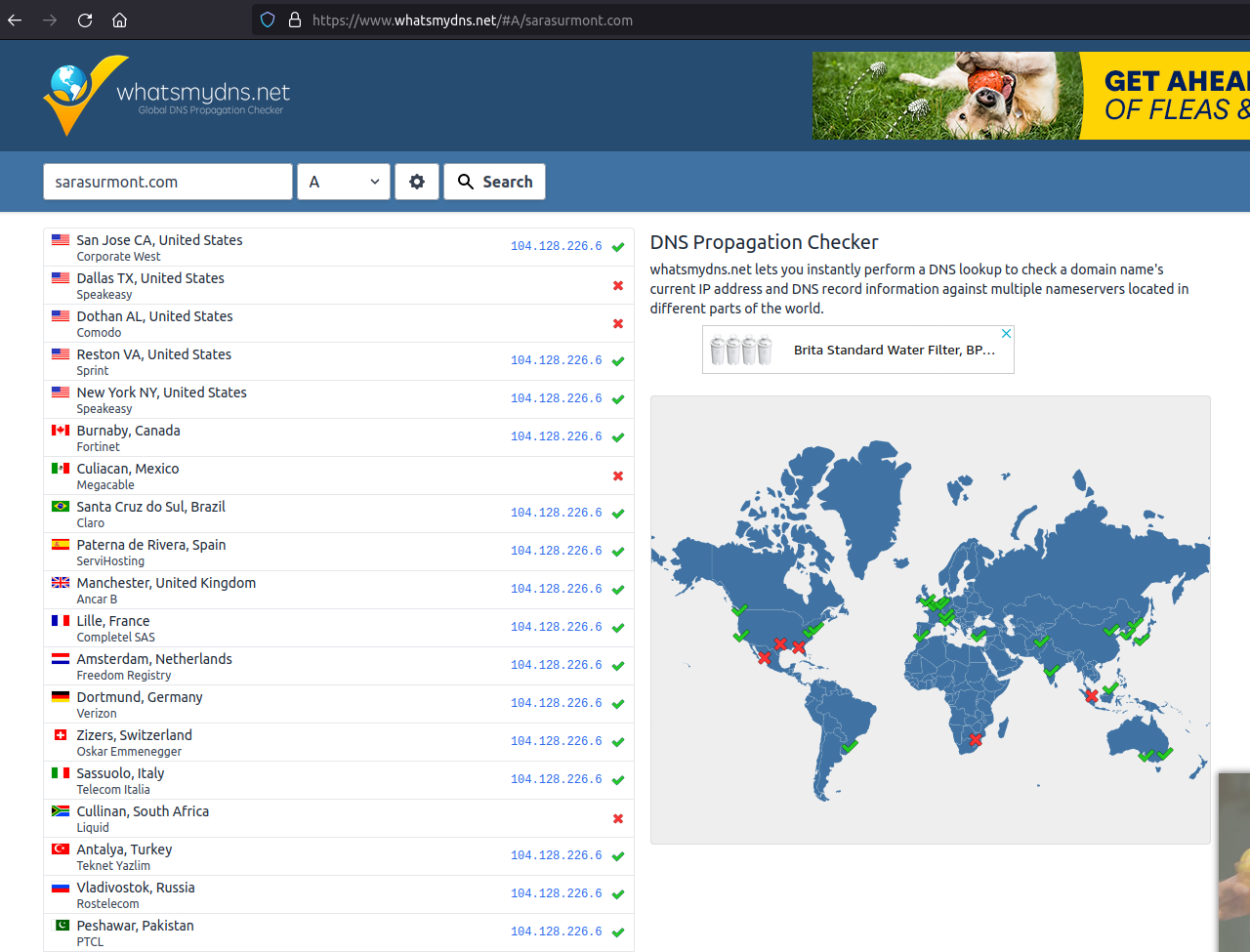Open the record type A dropdown

click(x=344, y=182)
